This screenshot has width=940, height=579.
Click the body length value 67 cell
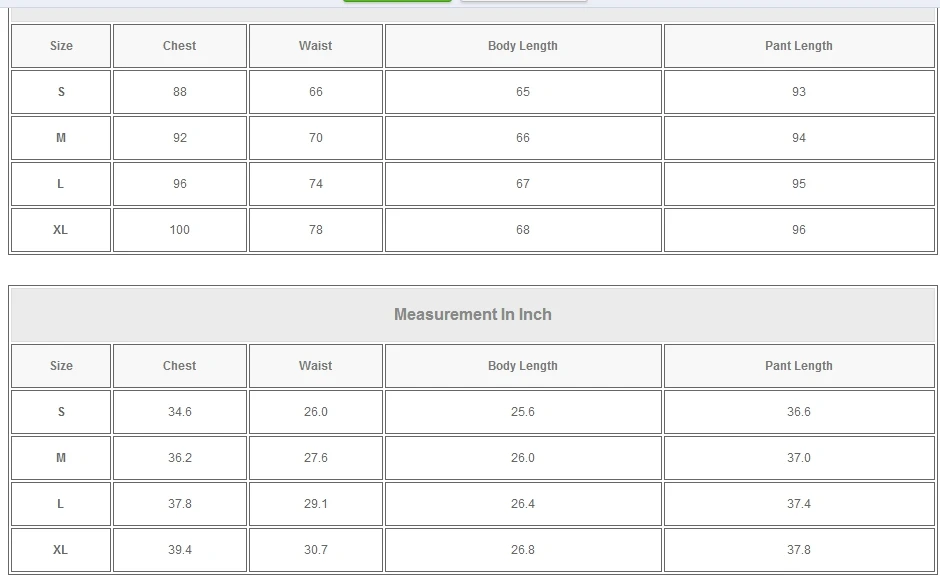523,184
